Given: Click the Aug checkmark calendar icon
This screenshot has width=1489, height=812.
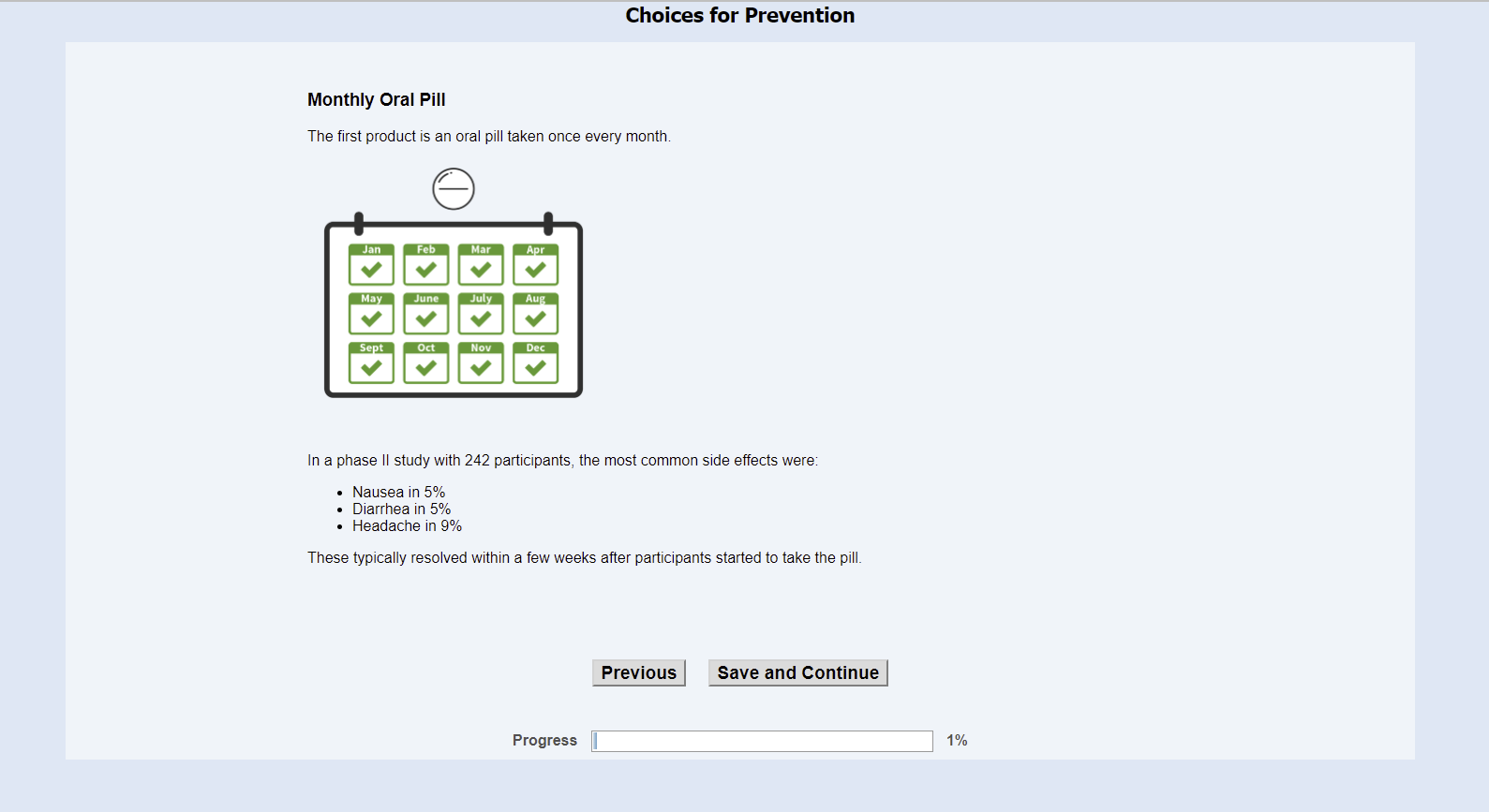Looking at the screenshot, I should 535,314.
